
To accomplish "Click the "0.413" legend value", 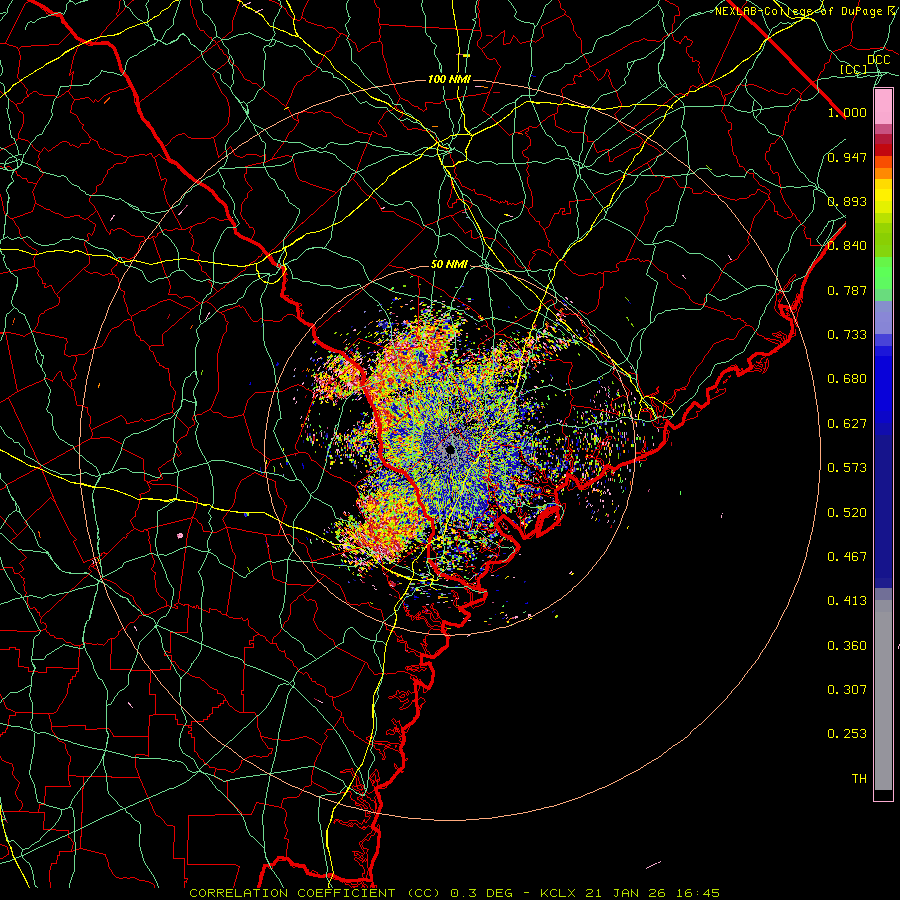I will coord(847,601).
